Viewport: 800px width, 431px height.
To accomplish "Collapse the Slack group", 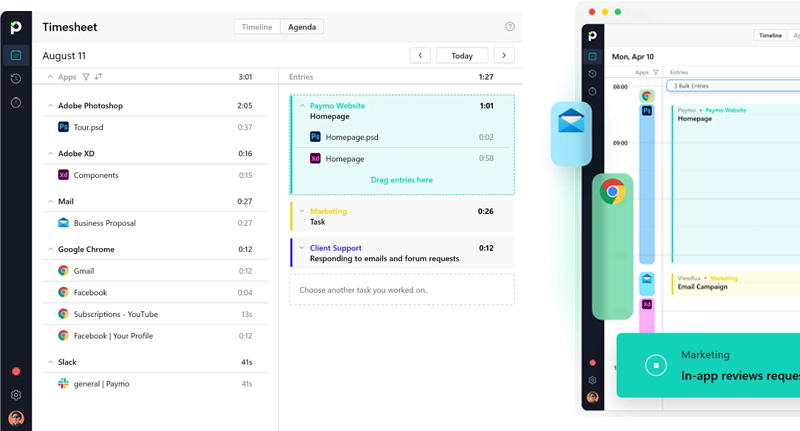I will tap(50, 362).
